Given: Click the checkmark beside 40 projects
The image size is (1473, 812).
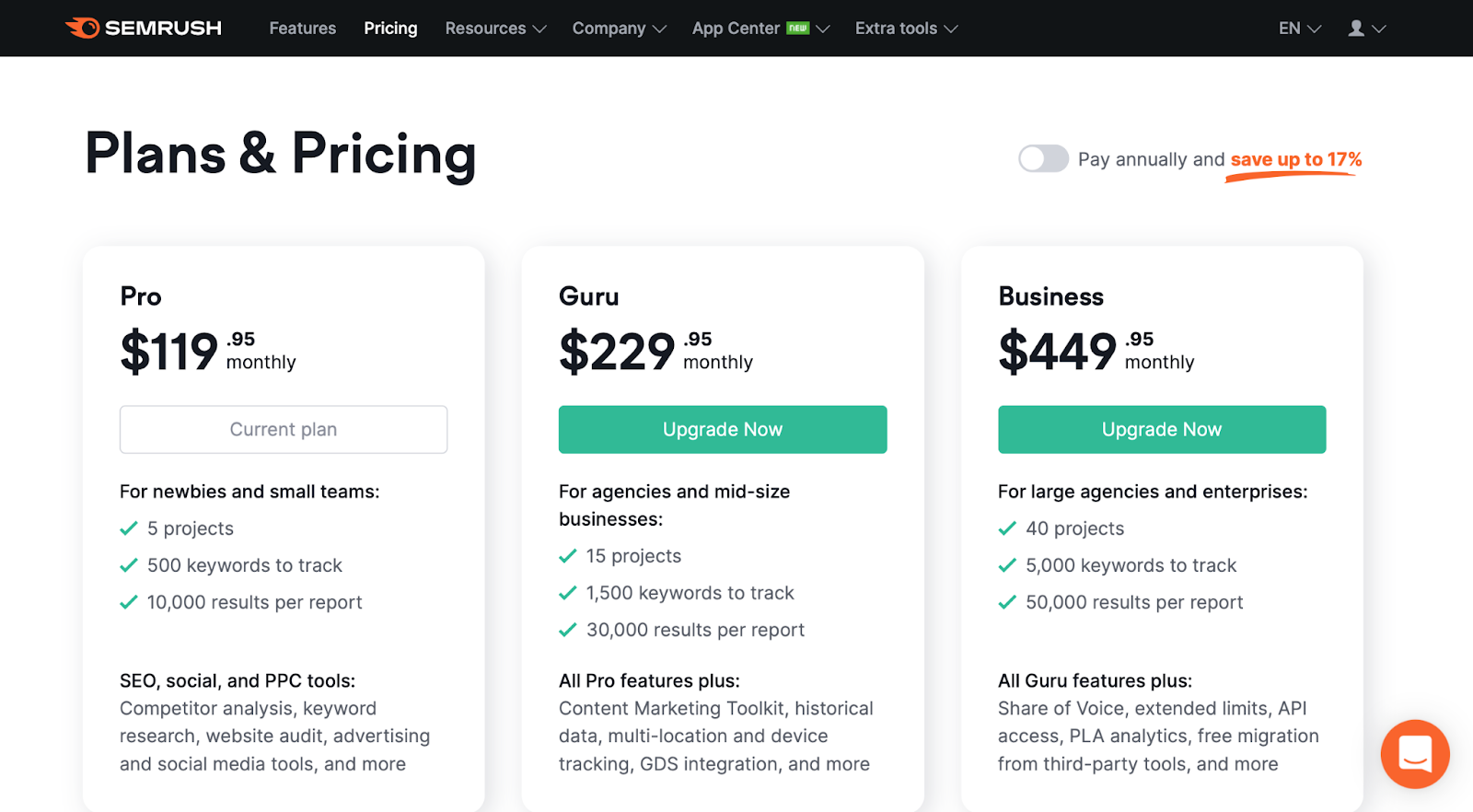Looking at the screenshot, I should point(1007,528).
